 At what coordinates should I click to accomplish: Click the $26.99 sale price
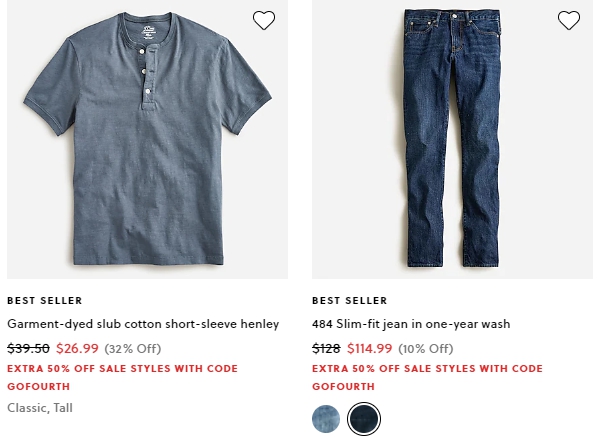(77, 349)
